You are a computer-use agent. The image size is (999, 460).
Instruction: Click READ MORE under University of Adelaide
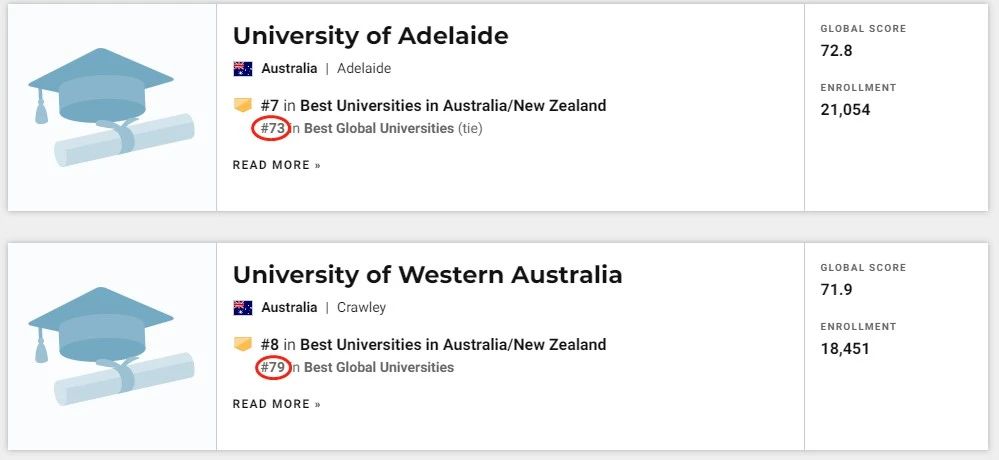277,165
